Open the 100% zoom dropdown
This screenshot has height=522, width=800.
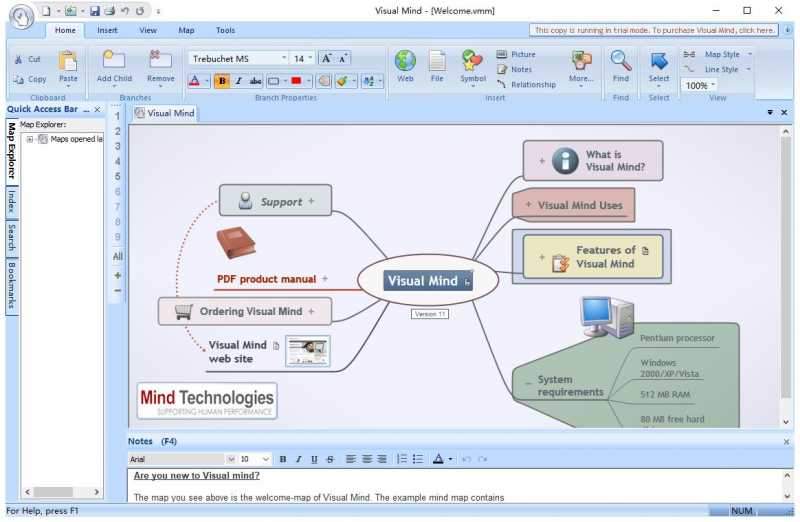(713, 85)
